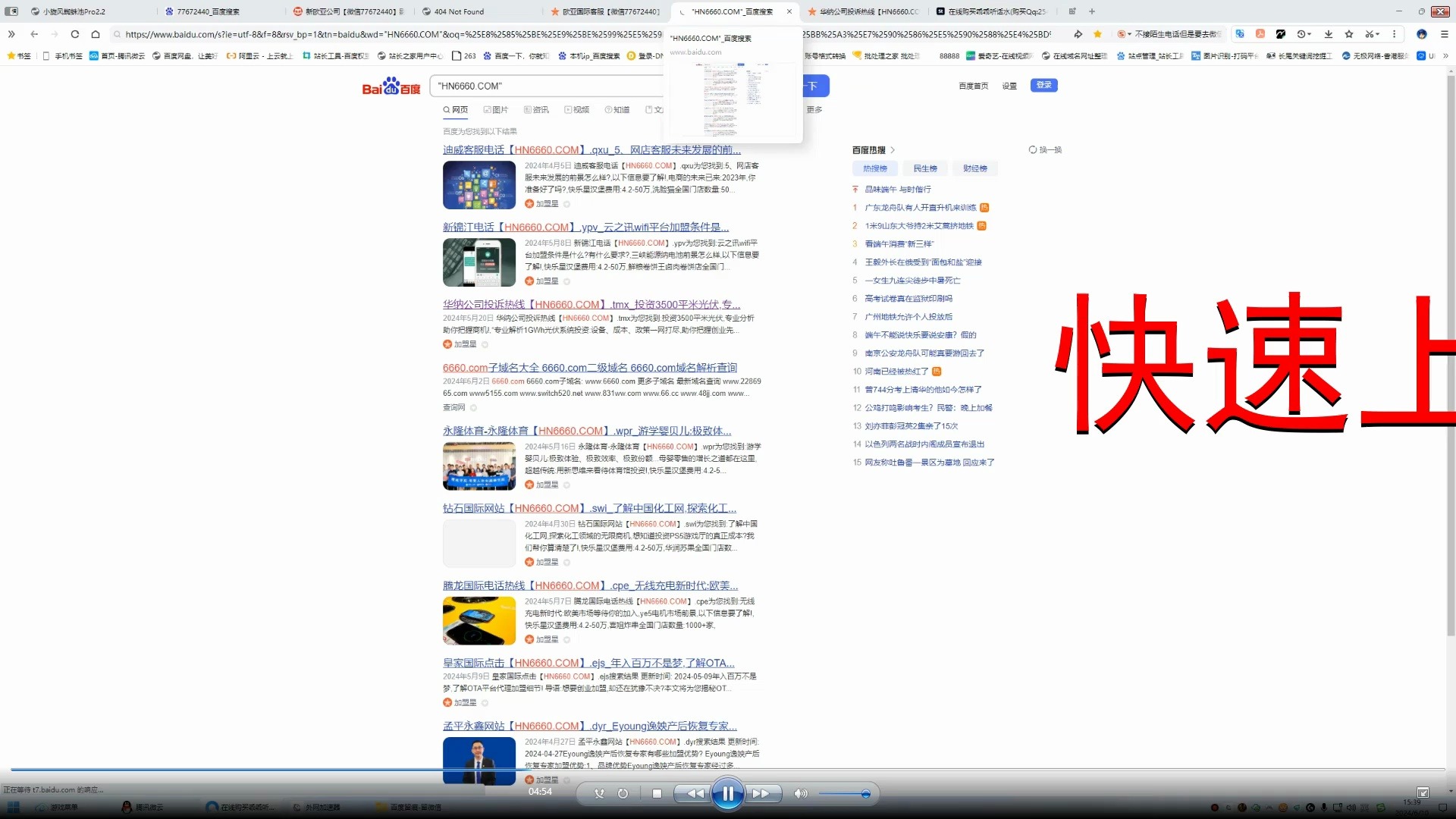Select the 知道 search tab
The image size is (1456, 819).
617,110
